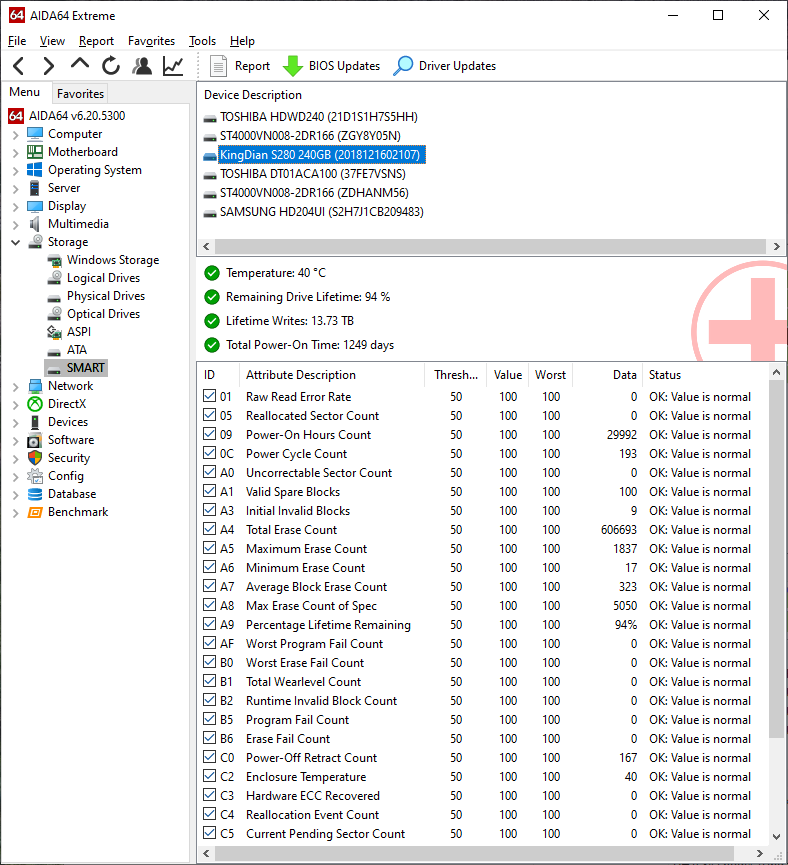Open the Help menu
Image resolution: width=788 pixels, height=865 pixels.
[x=242, y=41]
